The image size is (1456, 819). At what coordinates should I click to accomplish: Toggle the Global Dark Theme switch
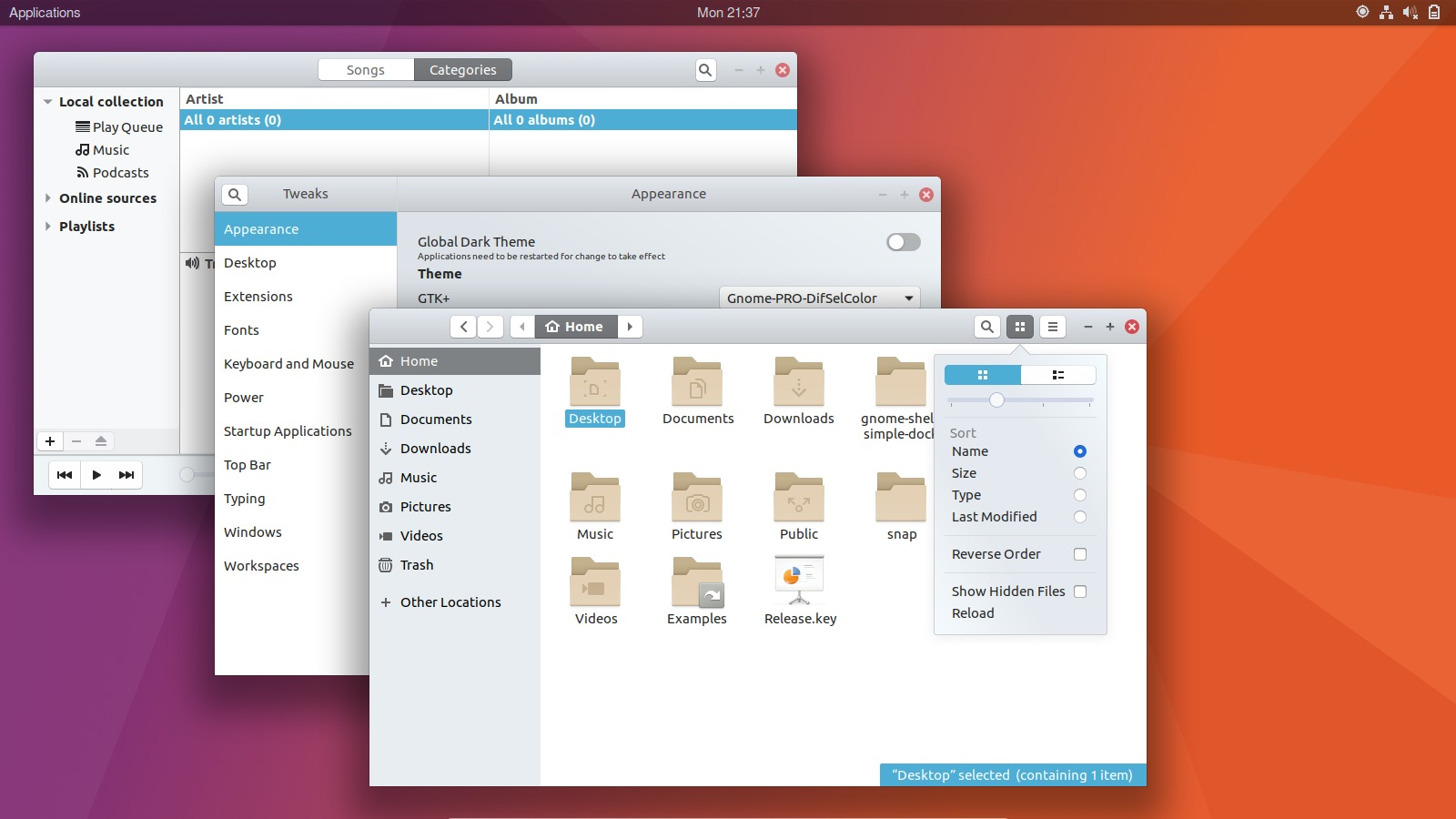pyautogui.click(x=904, y=242)
